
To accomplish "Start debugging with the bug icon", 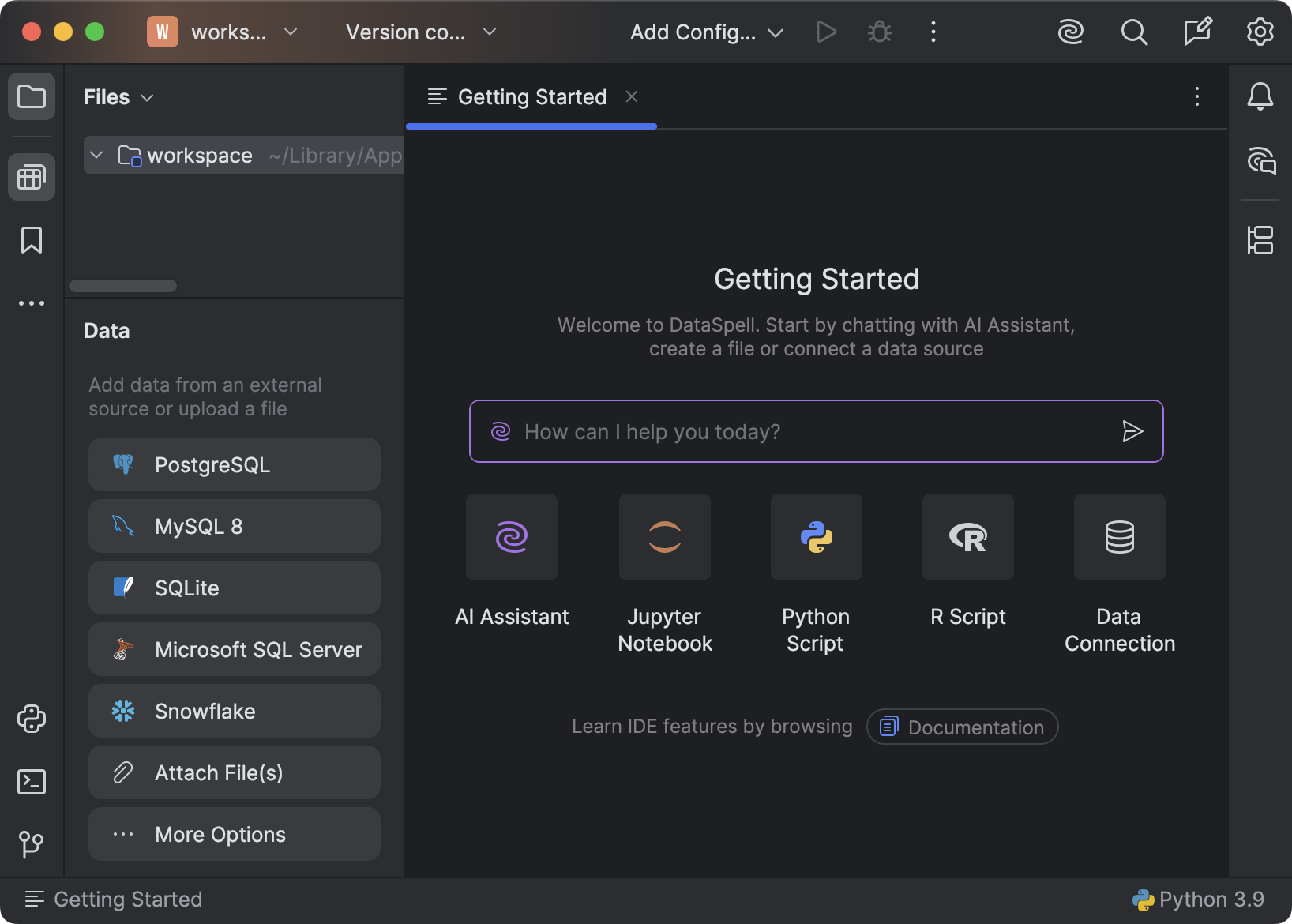I will (x=878, y=32).
